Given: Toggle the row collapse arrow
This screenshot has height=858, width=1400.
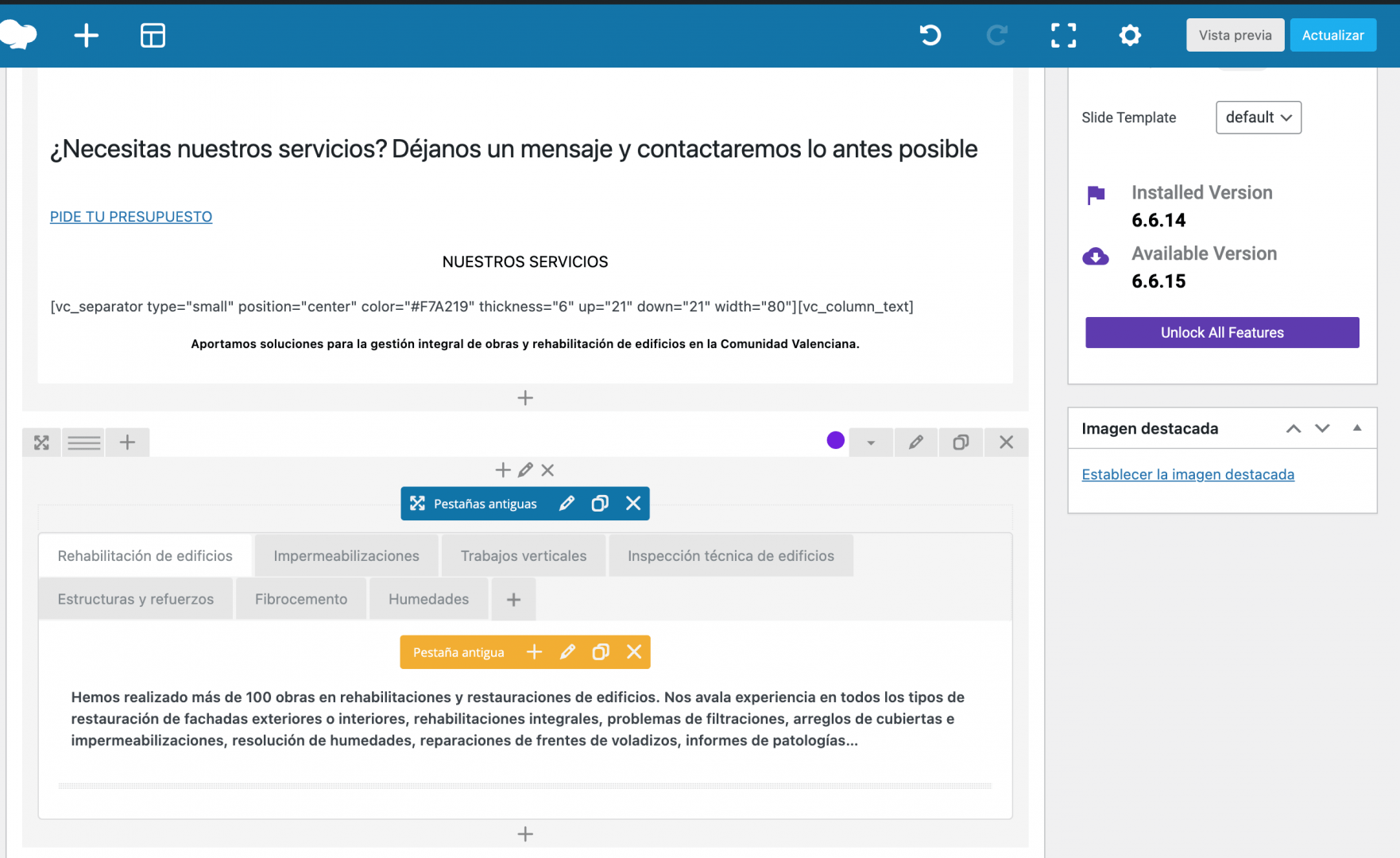Looking at the screenshot, I should point(871,443).
